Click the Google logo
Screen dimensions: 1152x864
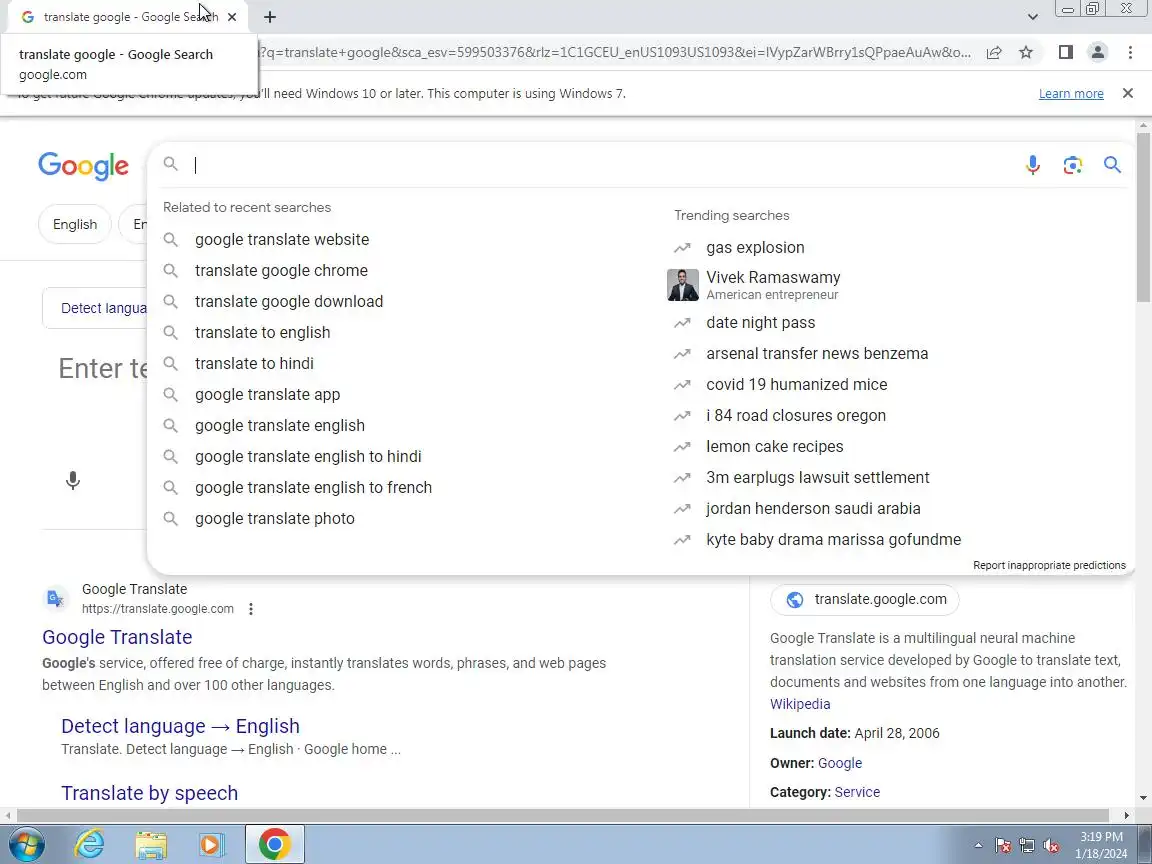[83, 166]
